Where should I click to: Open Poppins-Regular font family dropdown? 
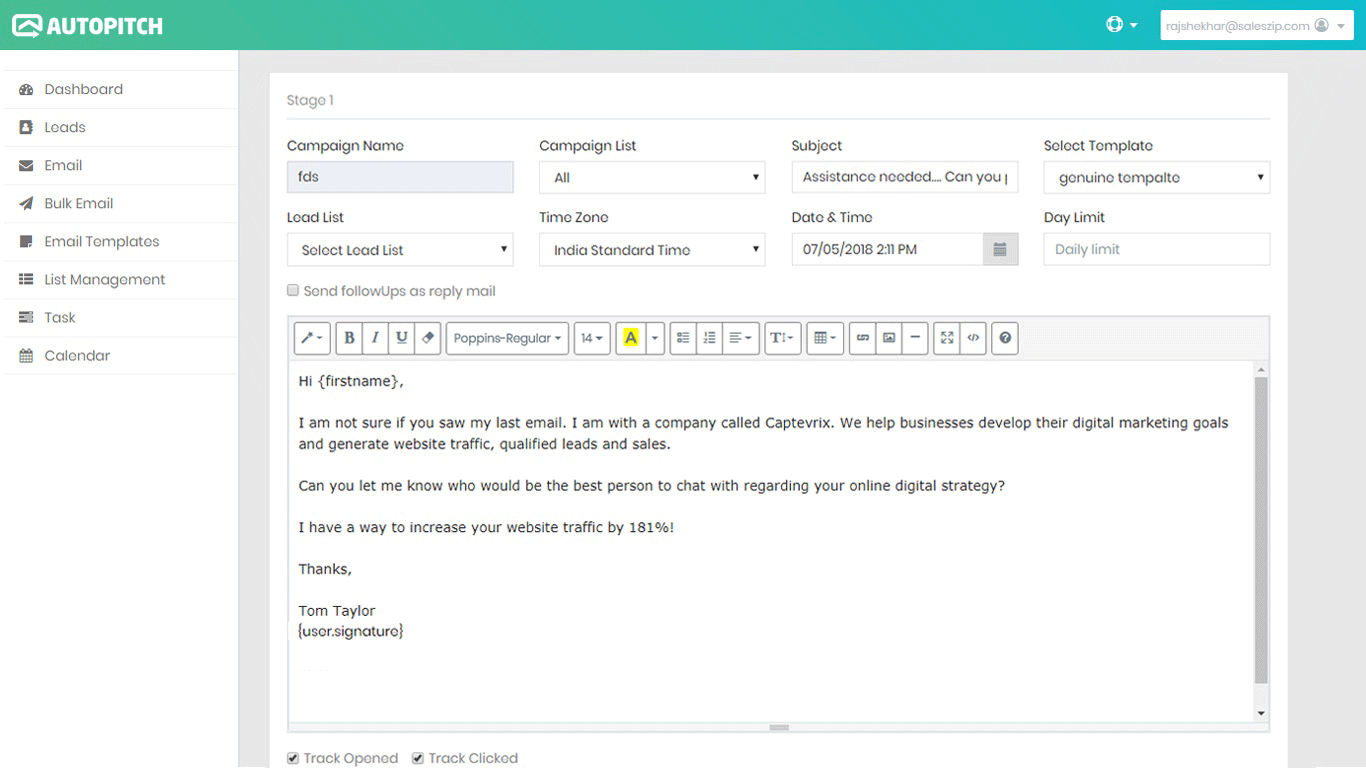[x=508, y=338]
